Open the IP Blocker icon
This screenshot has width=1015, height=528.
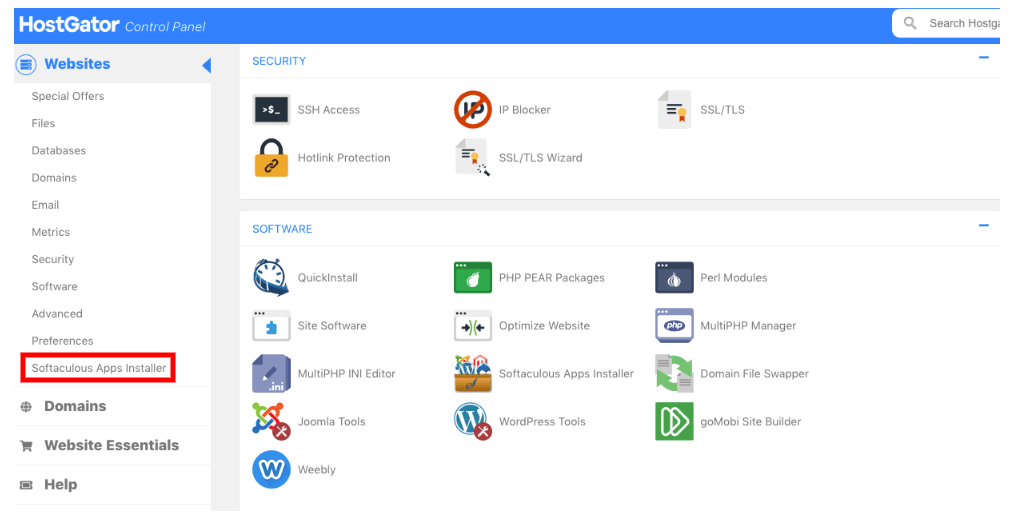(473, 109)
